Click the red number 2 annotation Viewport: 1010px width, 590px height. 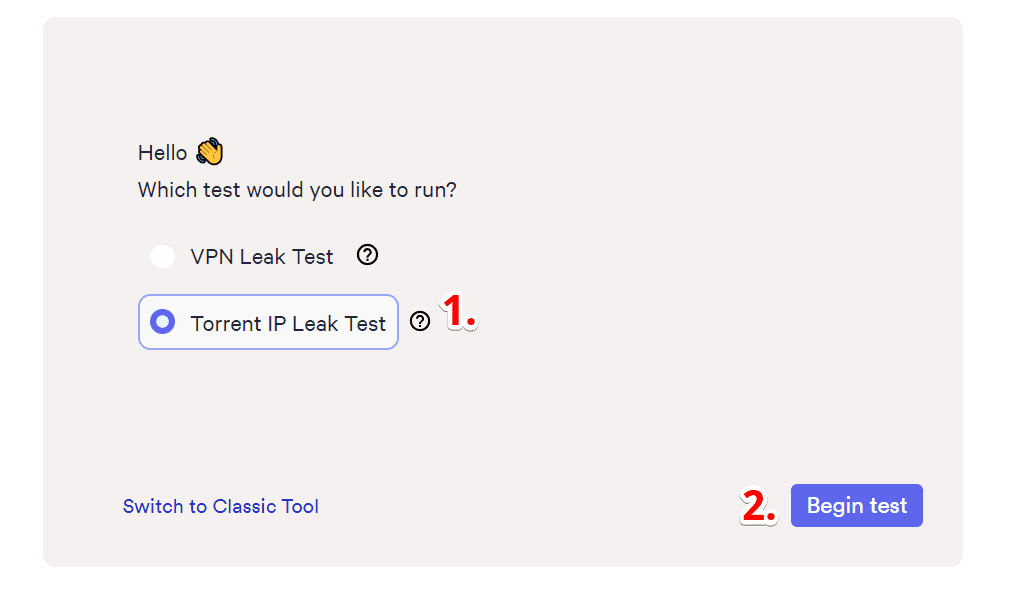758,506
